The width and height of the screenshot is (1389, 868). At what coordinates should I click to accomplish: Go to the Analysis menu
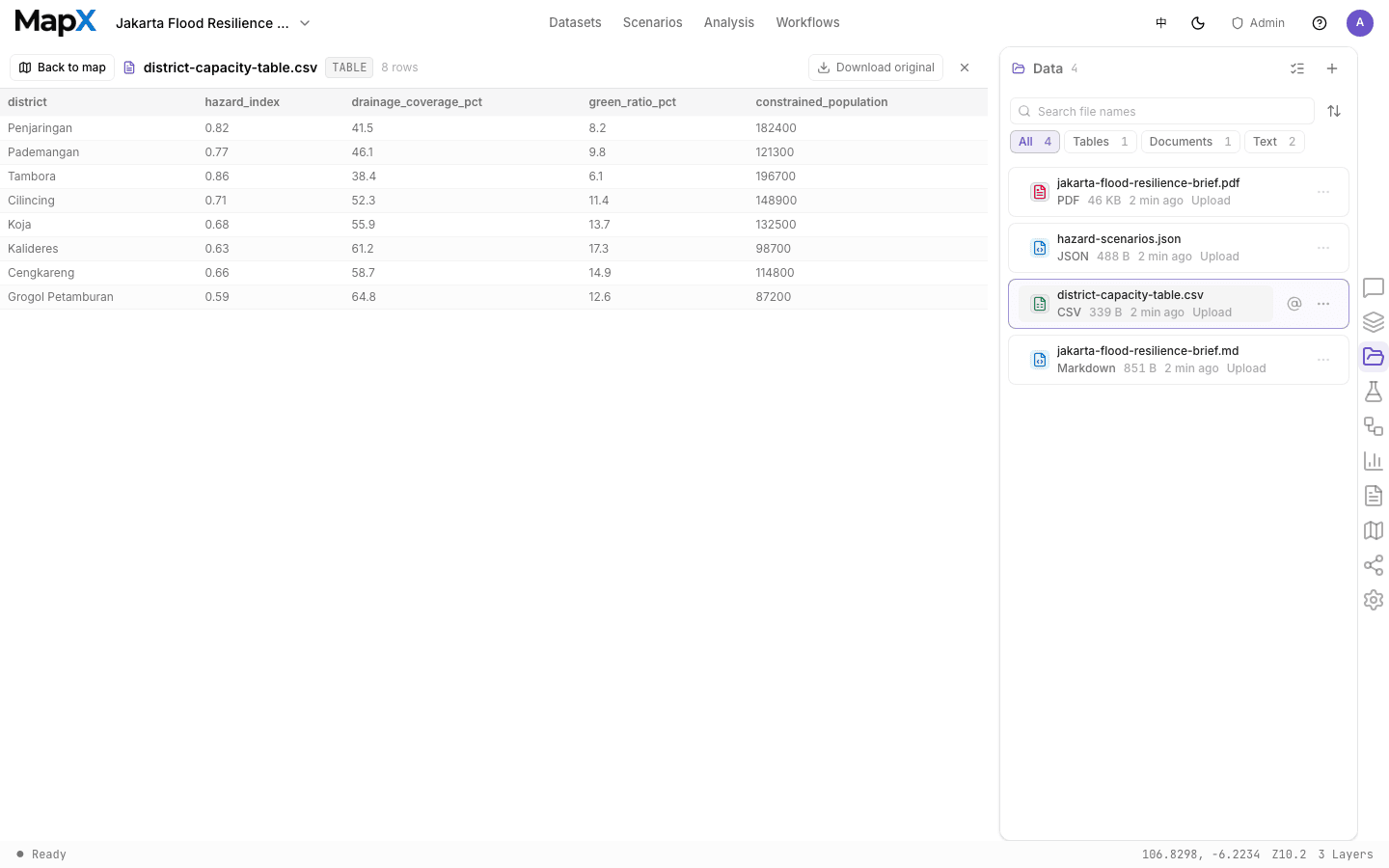(729, 22)
